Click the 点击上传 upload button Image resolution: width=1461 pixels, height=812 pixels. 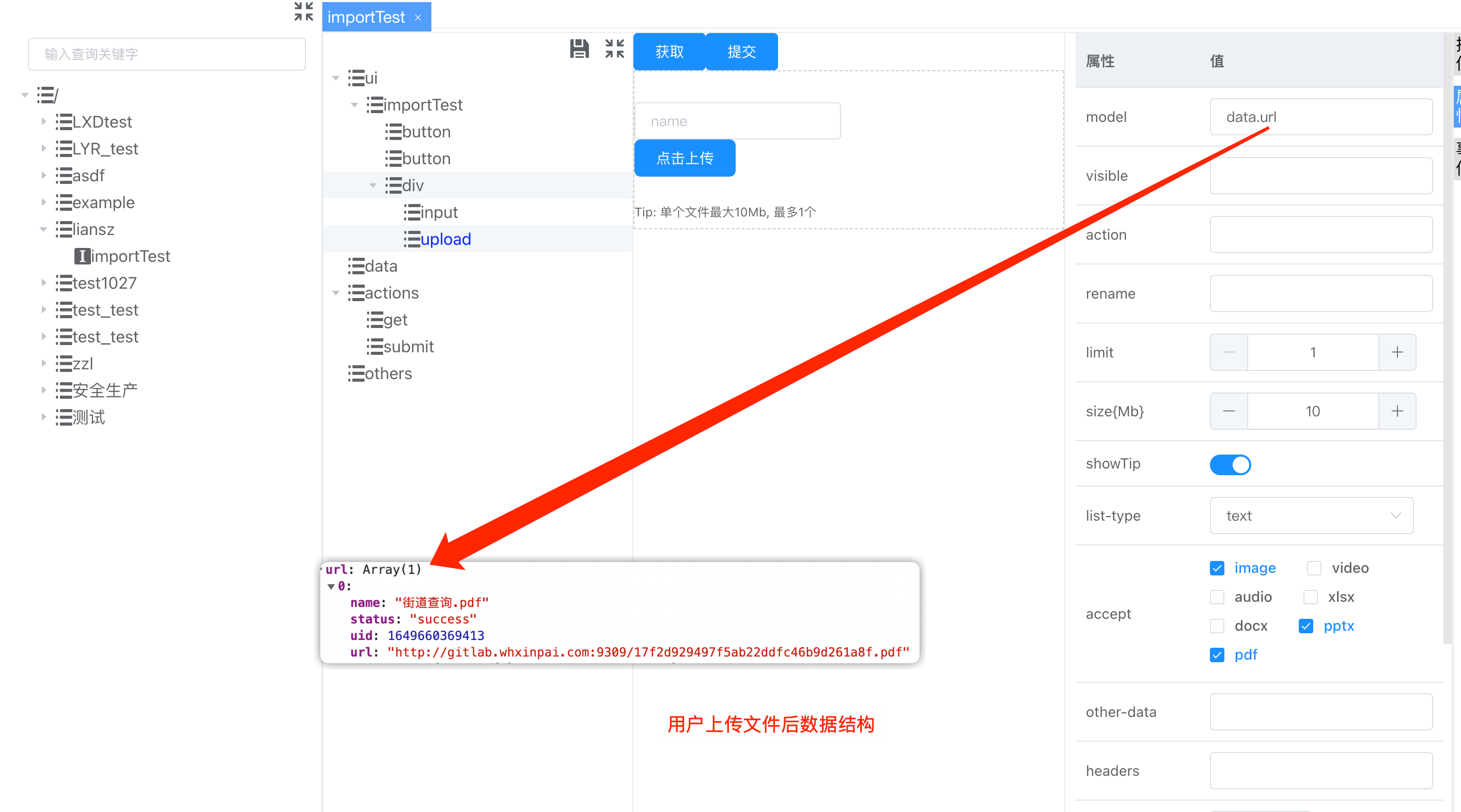(685, 158)
